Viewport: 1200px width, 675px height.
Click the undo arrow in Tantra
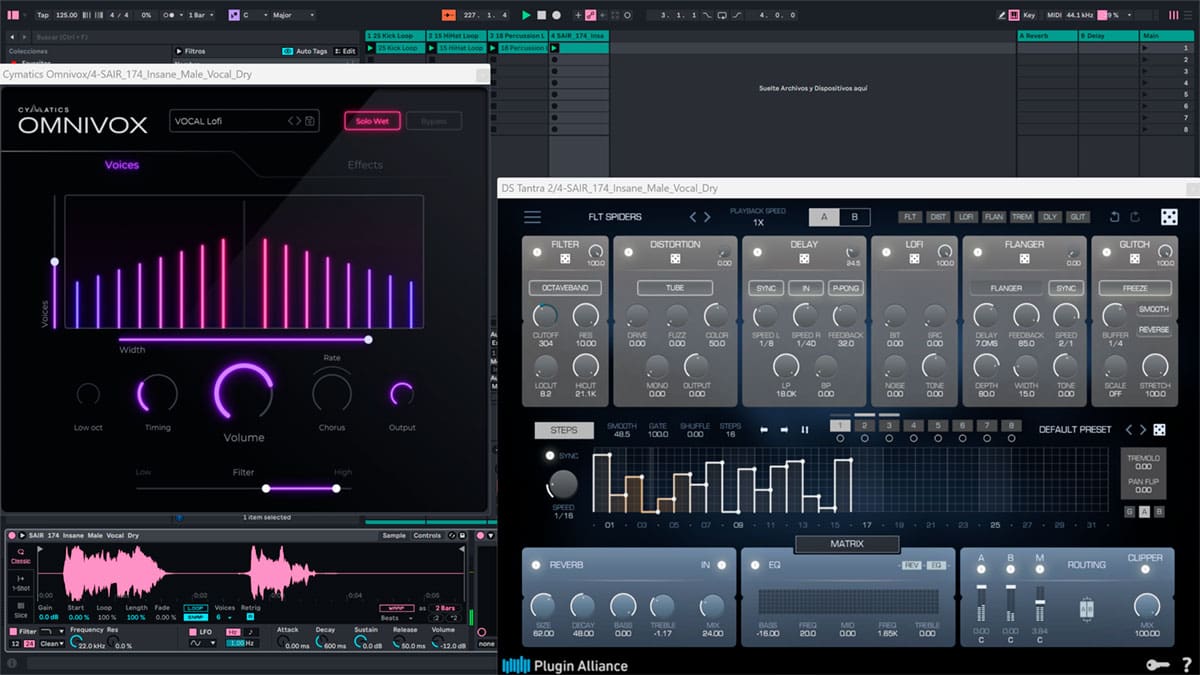pyautogui.click(x=1114, y=217)
